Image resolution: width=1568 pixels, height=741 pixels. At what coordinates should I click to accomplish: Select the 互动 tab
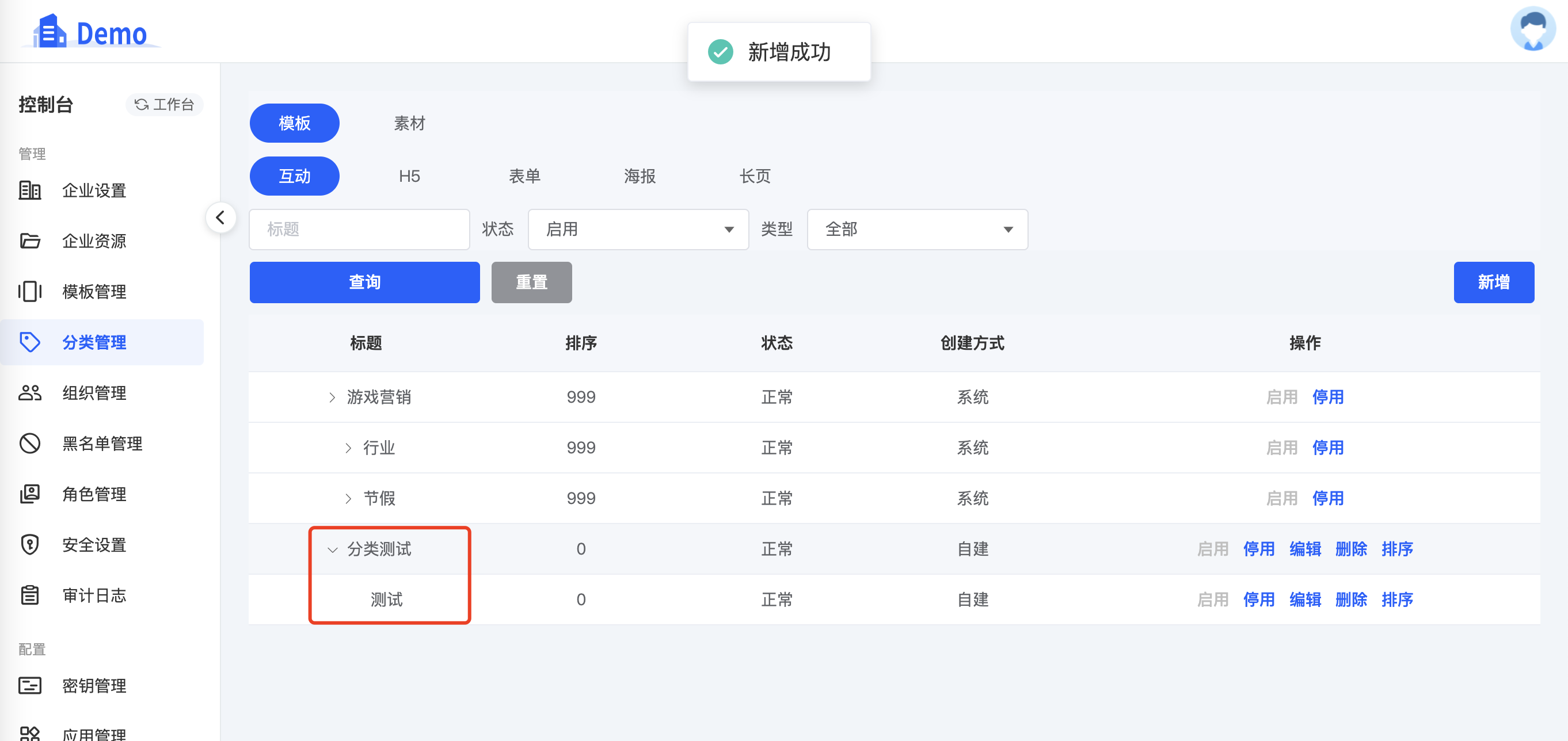coord(295,176)
